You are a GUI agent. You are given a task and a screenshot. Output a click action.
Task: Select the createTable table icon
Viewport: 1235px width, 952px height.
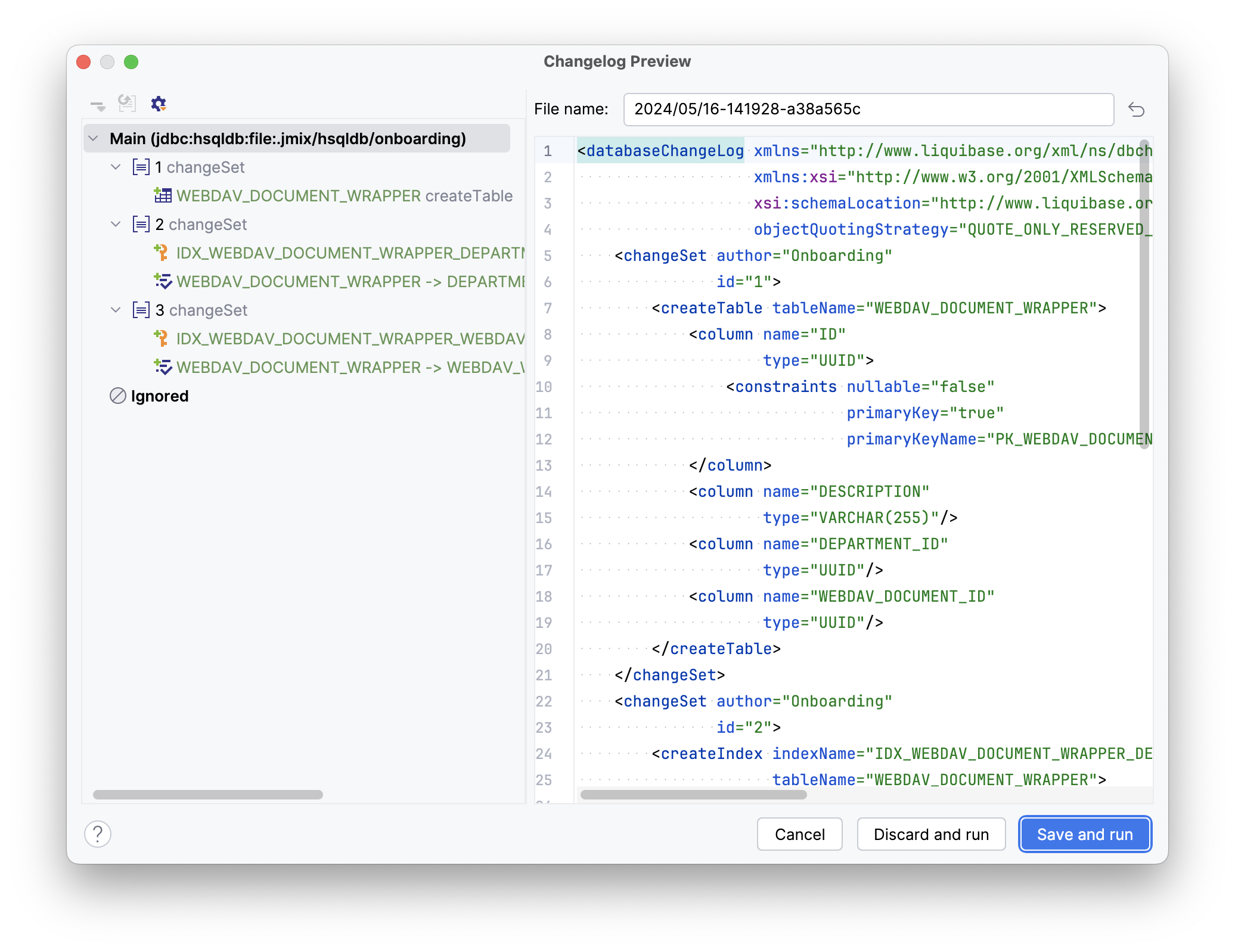(x=163, y=195)
